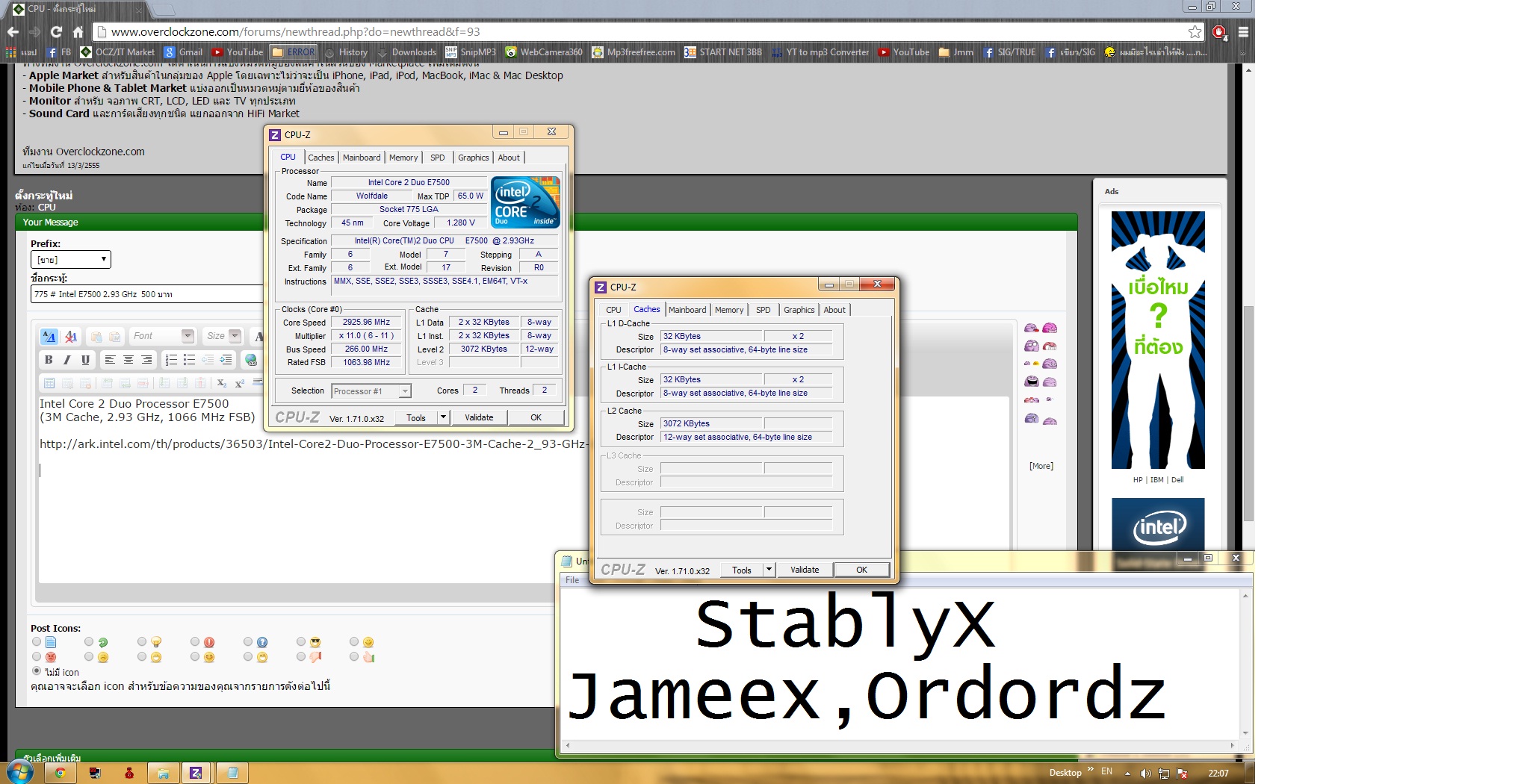The width and height of the screenshot is (1530, 784).
Task: Click OK in the CPU-Z Caches window
Action: click(861, 570)
